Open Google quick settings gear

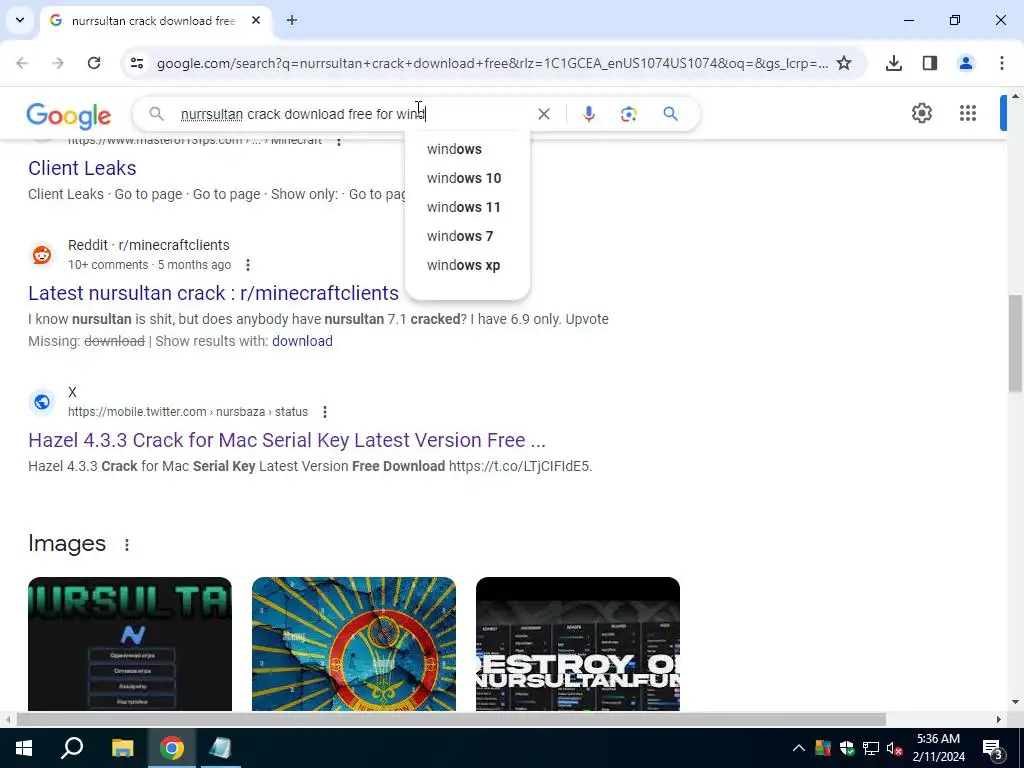921,114
